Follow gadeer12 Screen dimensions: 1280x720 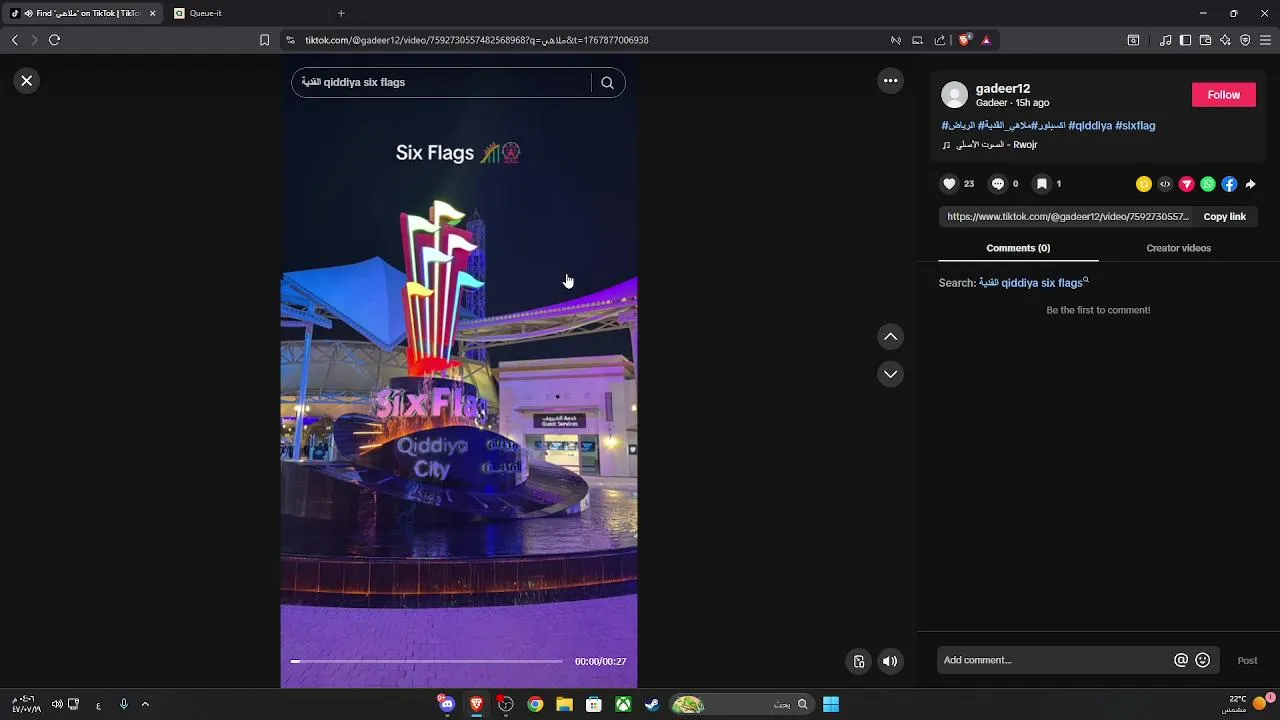tap(1223, 95)
